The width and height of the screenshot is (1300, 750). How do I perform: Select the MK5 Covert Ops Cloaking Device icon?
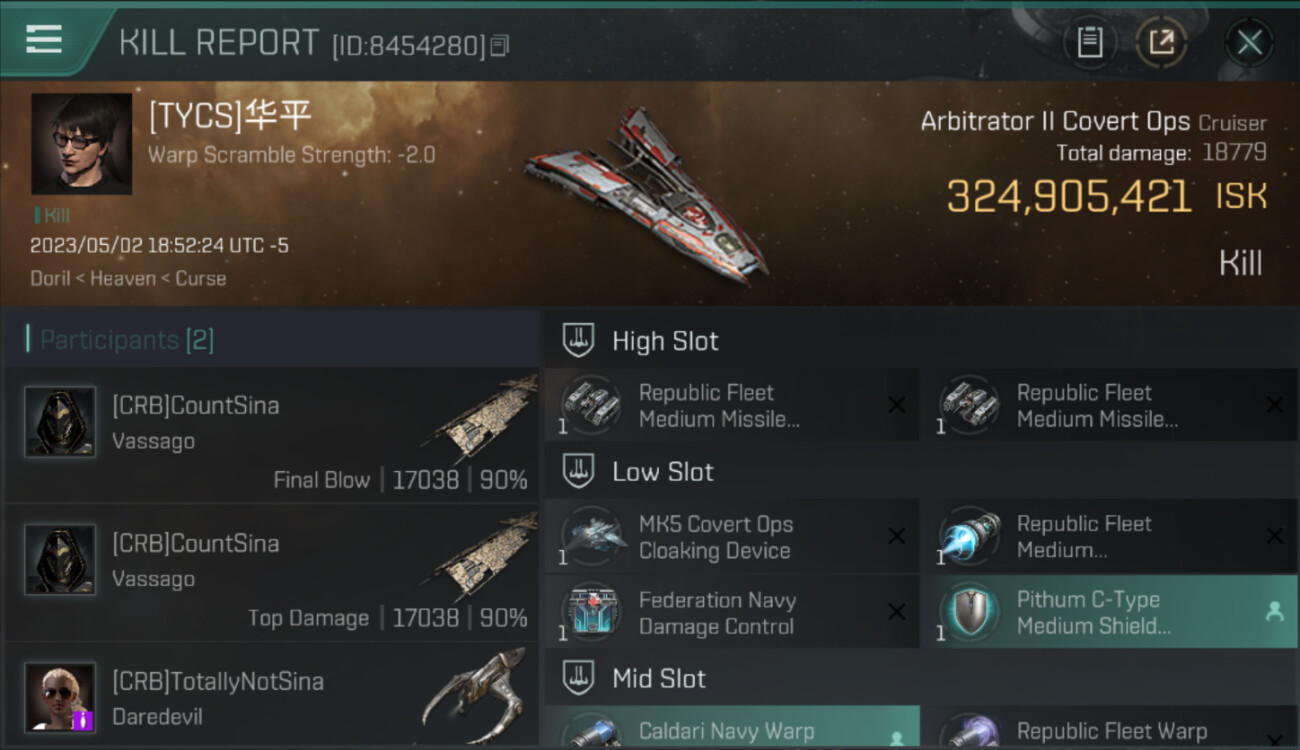click(x=591, y=537)
